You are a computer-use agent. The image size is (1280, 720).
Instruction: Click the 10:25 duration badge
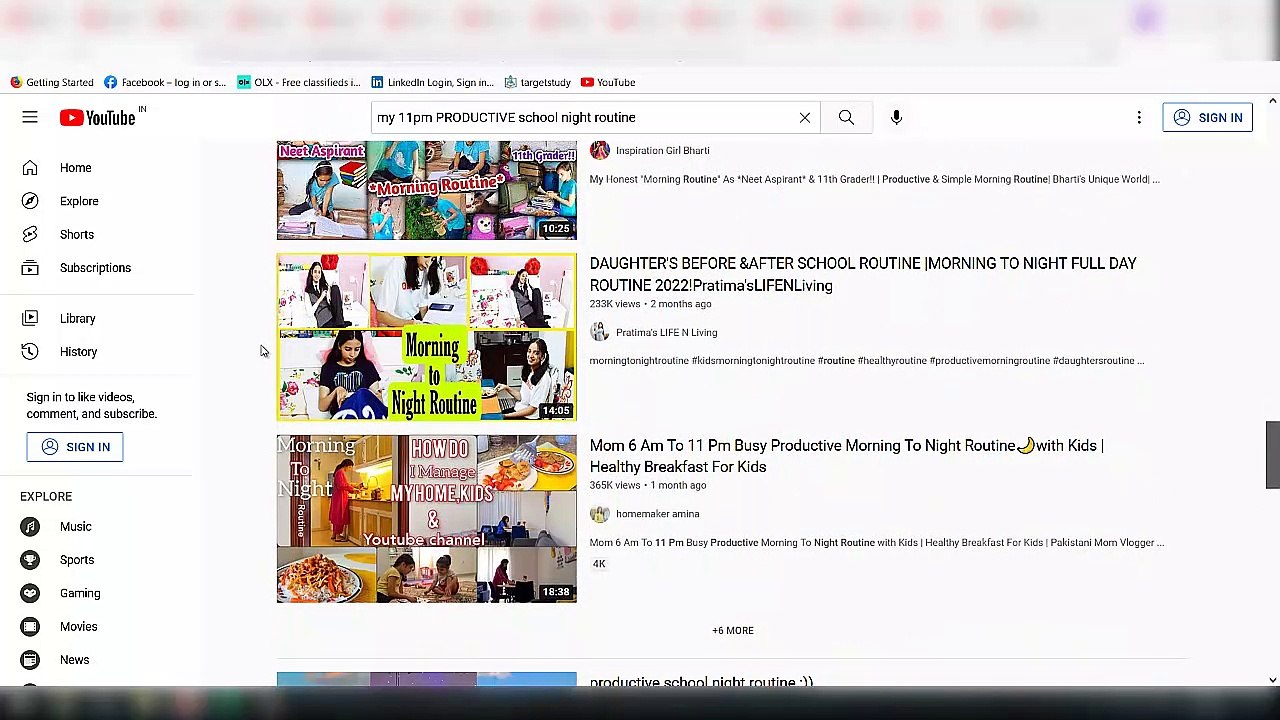pos(556,229)
